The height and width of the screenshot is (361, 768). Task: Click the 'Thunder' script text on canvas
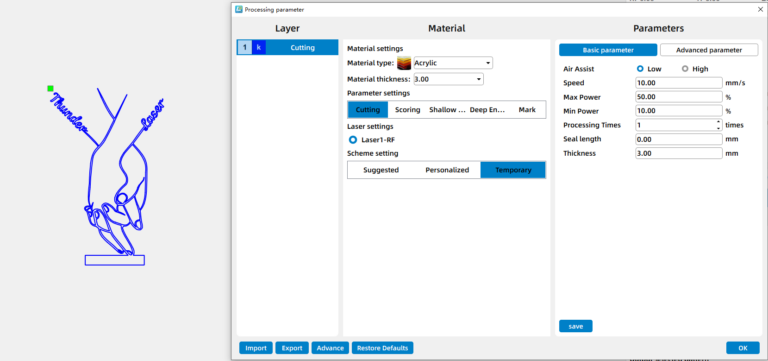[x=70, y=112]
